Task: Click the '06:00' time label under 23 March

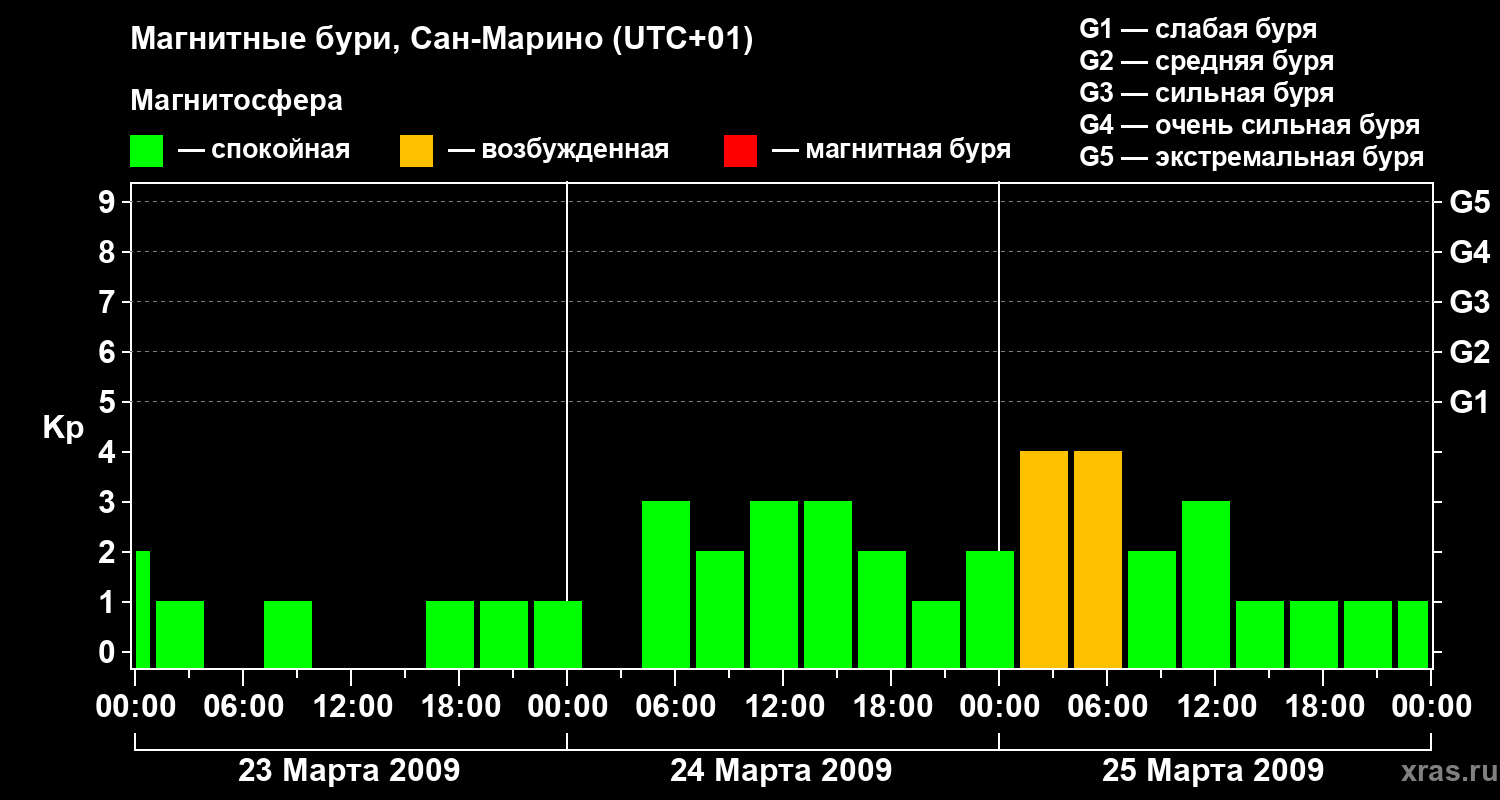Action: point(243,707)
